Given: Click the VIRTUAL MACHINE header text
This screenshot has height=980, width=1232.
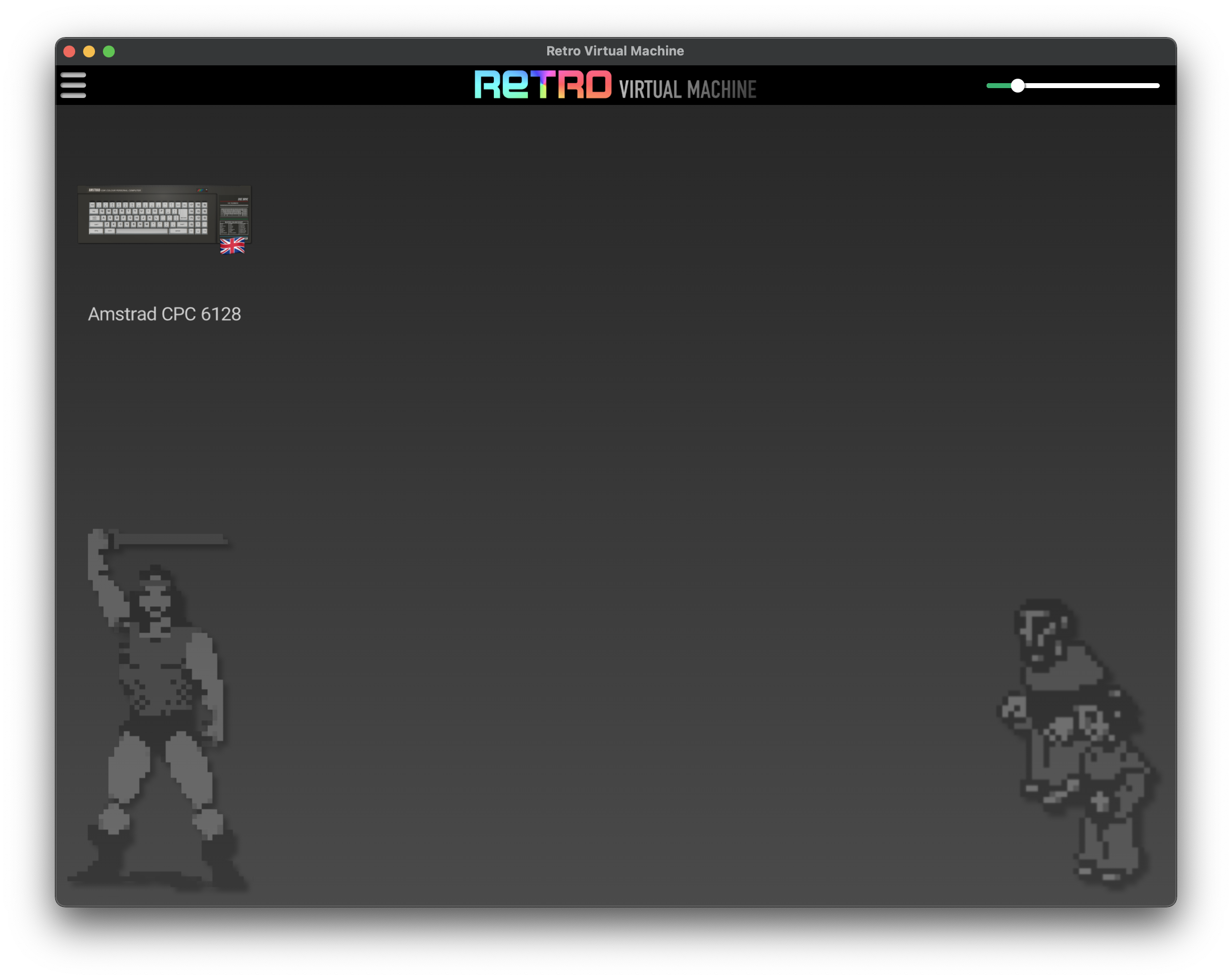Looking at the screenshot, I should 687,89.
